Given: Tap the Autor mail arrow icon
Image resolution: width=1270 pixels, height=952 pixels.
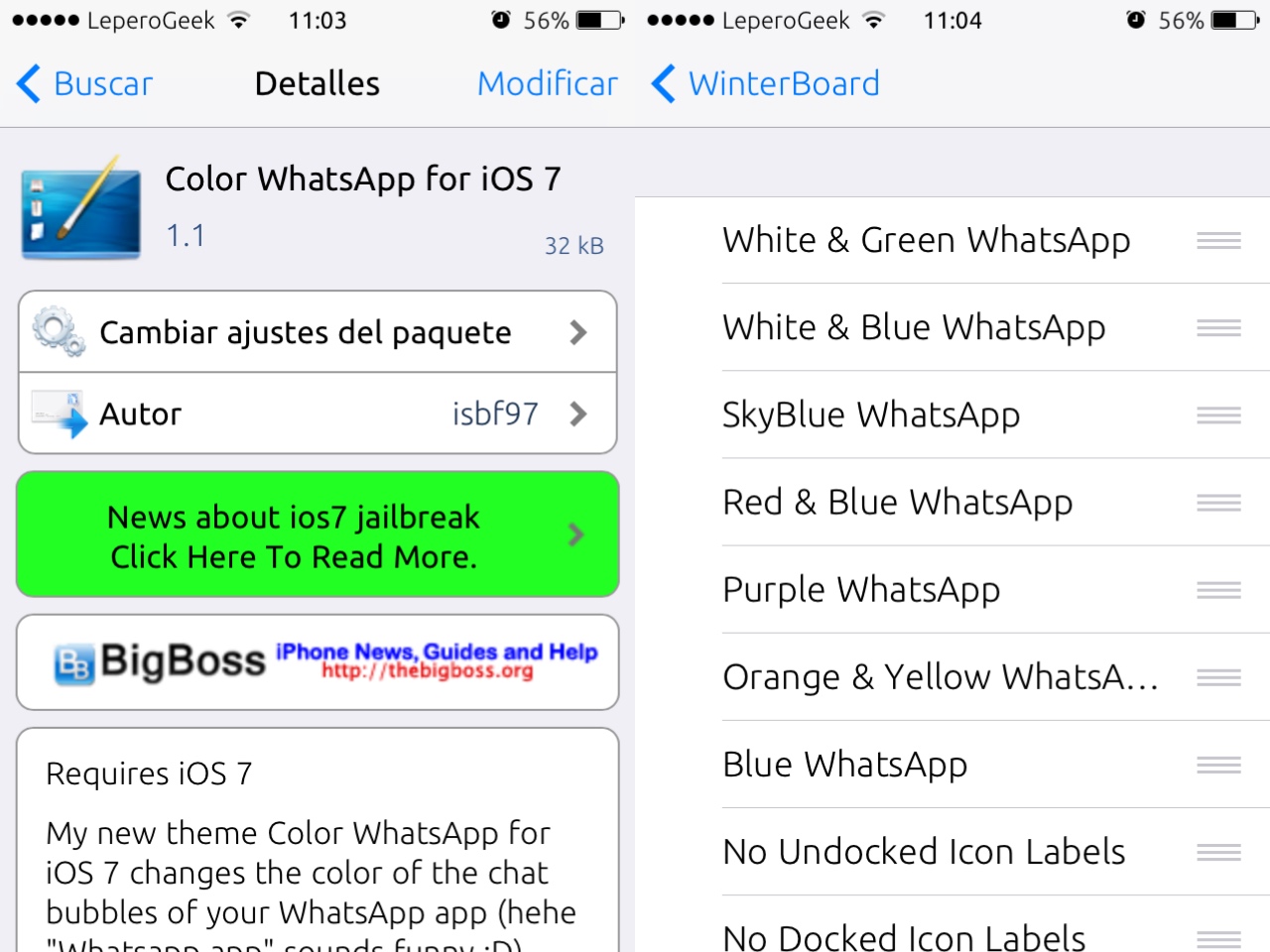Looking at the screenshot, I should pos(59,414).
